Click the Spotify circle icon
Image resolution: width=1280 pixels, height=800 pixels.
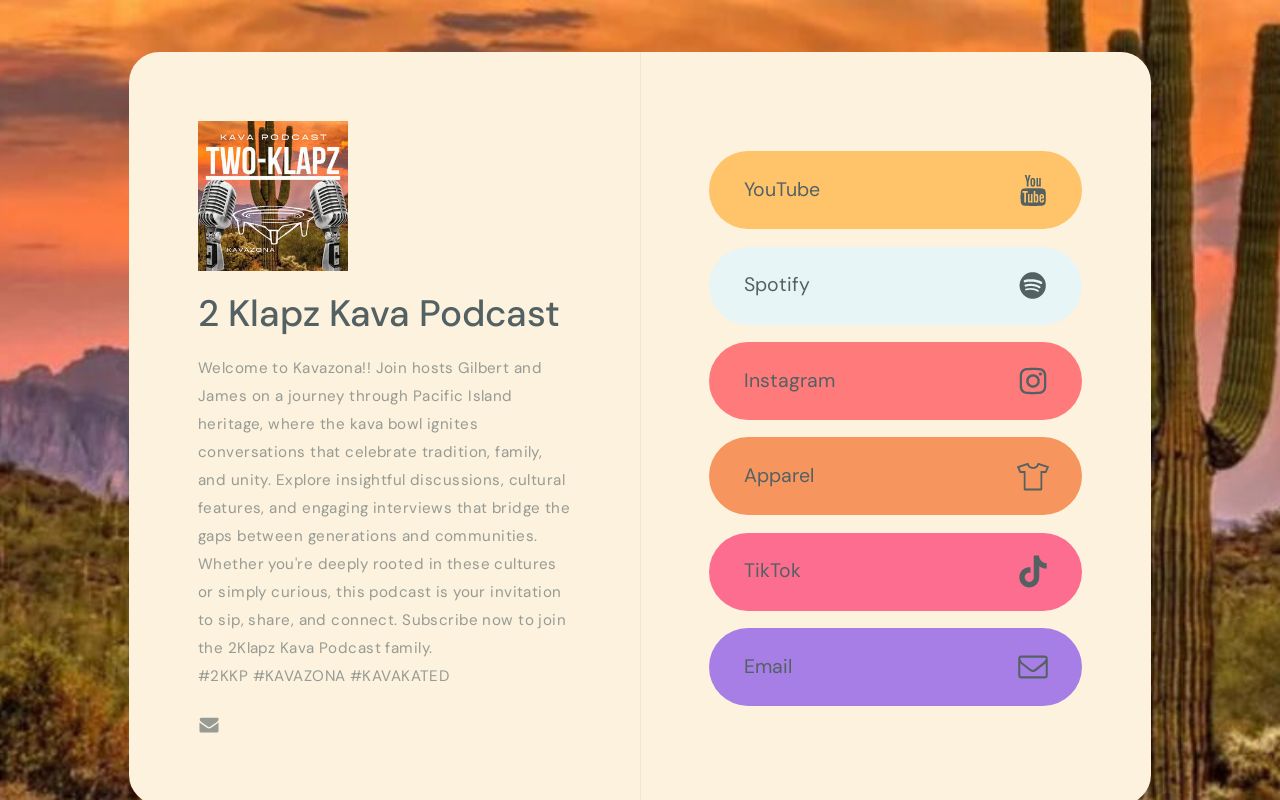point(1032,285)
